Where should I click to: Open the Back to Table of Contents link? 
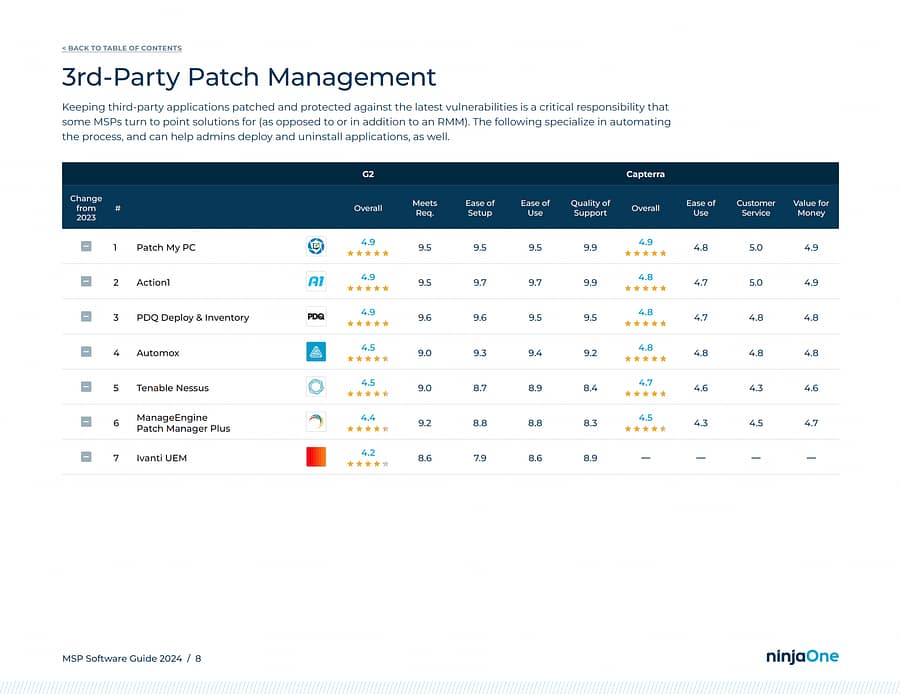121,47
